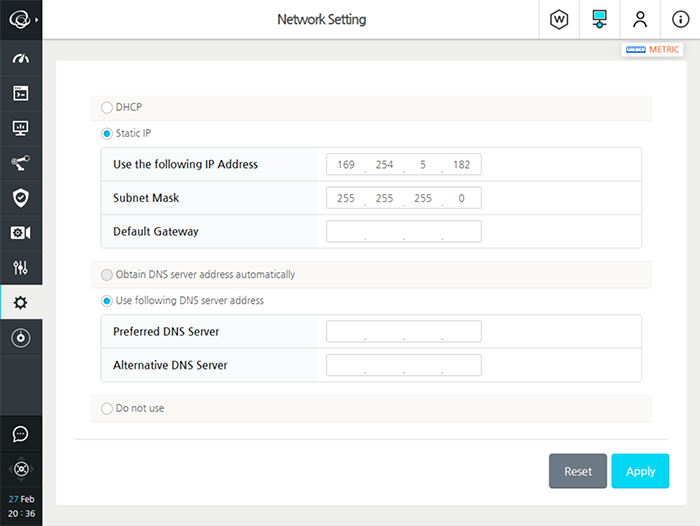The image size is (700, 526).
Task: Open the home logo menu icon
Action: (20, 20)
